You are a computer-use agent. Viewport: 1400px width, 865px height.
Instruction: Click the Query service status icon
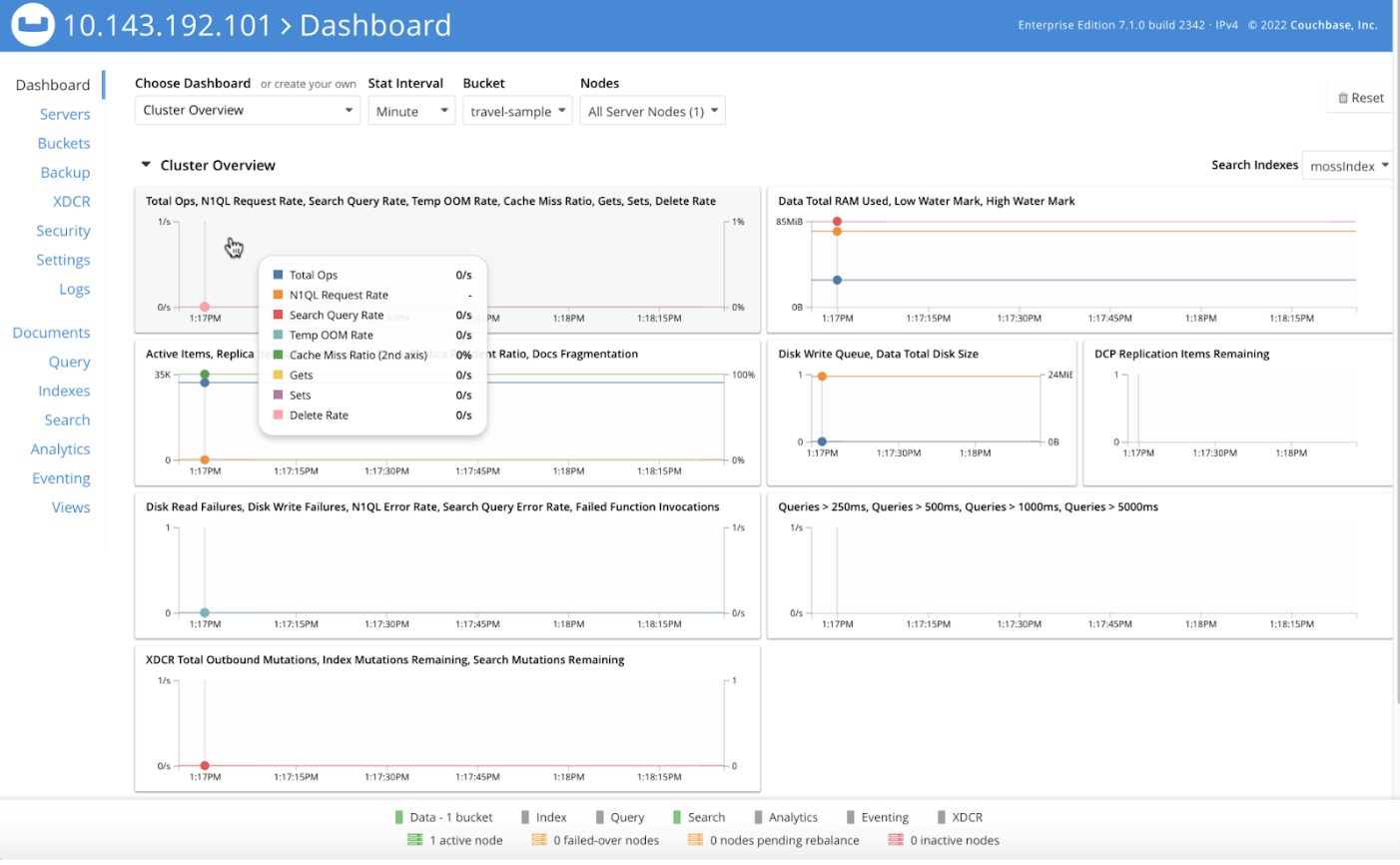coord(599,816)
